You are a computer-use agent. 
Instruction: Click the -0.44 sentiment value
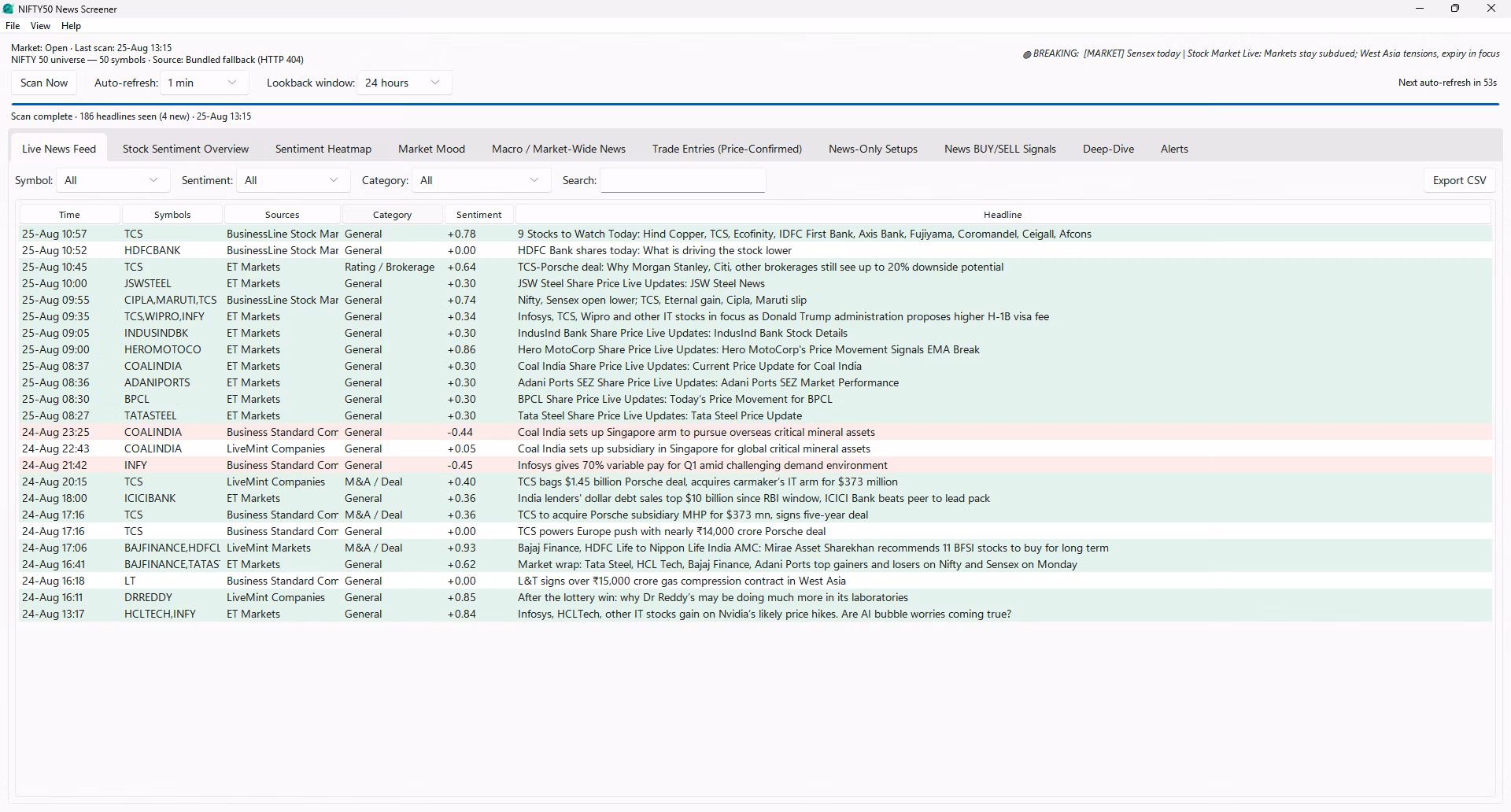click(x=460, y=432)
